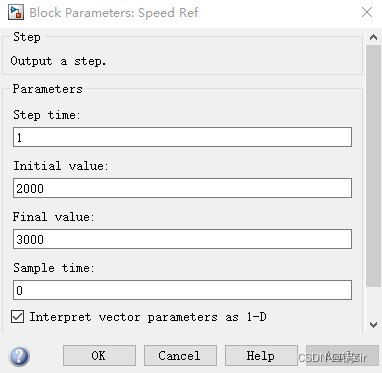Click the Step time label

click(x=47, y=115)
